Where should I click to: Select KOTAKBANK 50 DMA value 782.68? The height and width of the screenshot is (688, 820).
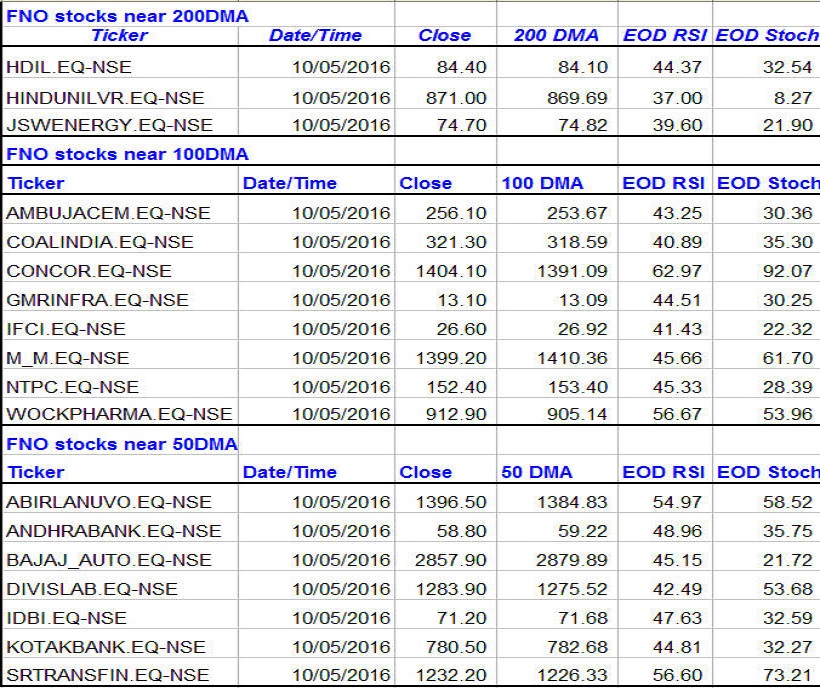[573, 647]
